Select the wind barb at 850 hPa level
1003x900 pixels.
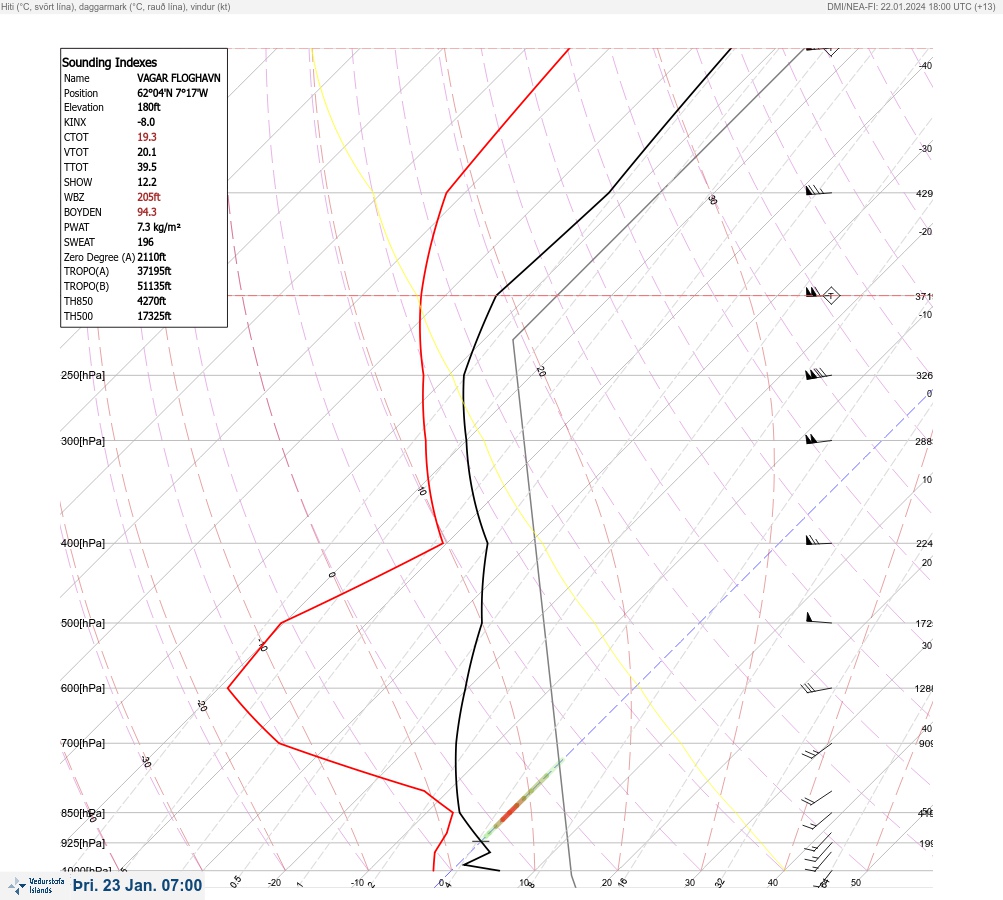click(x=817, y=819)
